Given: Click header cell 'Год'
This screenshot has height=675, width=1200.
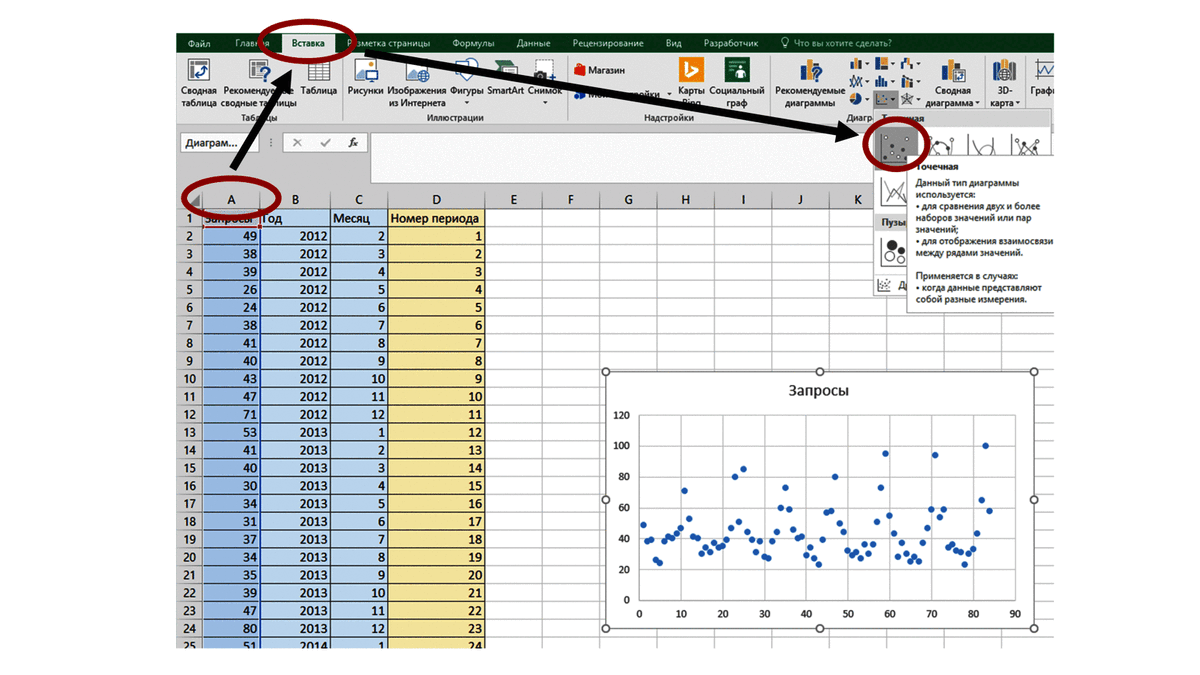Looking at the screenshot, I should [295, 218].
